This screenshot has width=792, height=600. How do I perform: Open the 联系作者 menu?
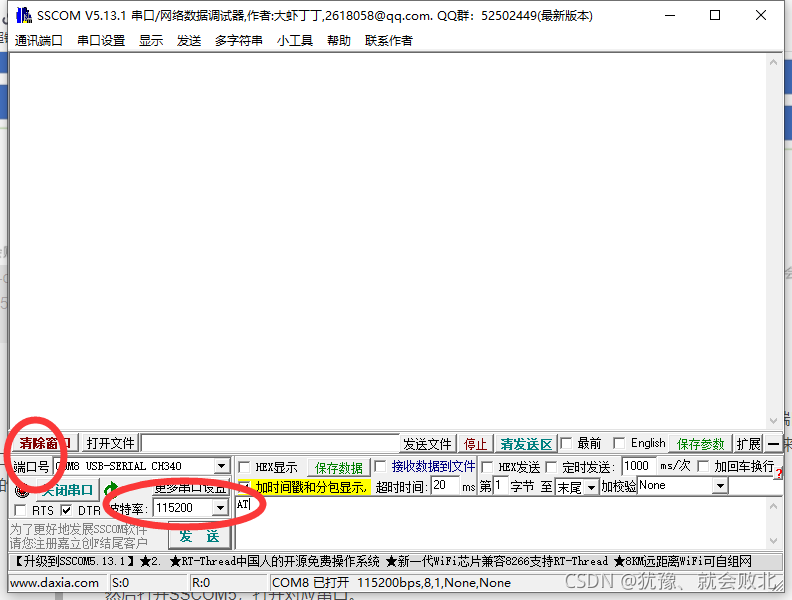tap(388, 40)
